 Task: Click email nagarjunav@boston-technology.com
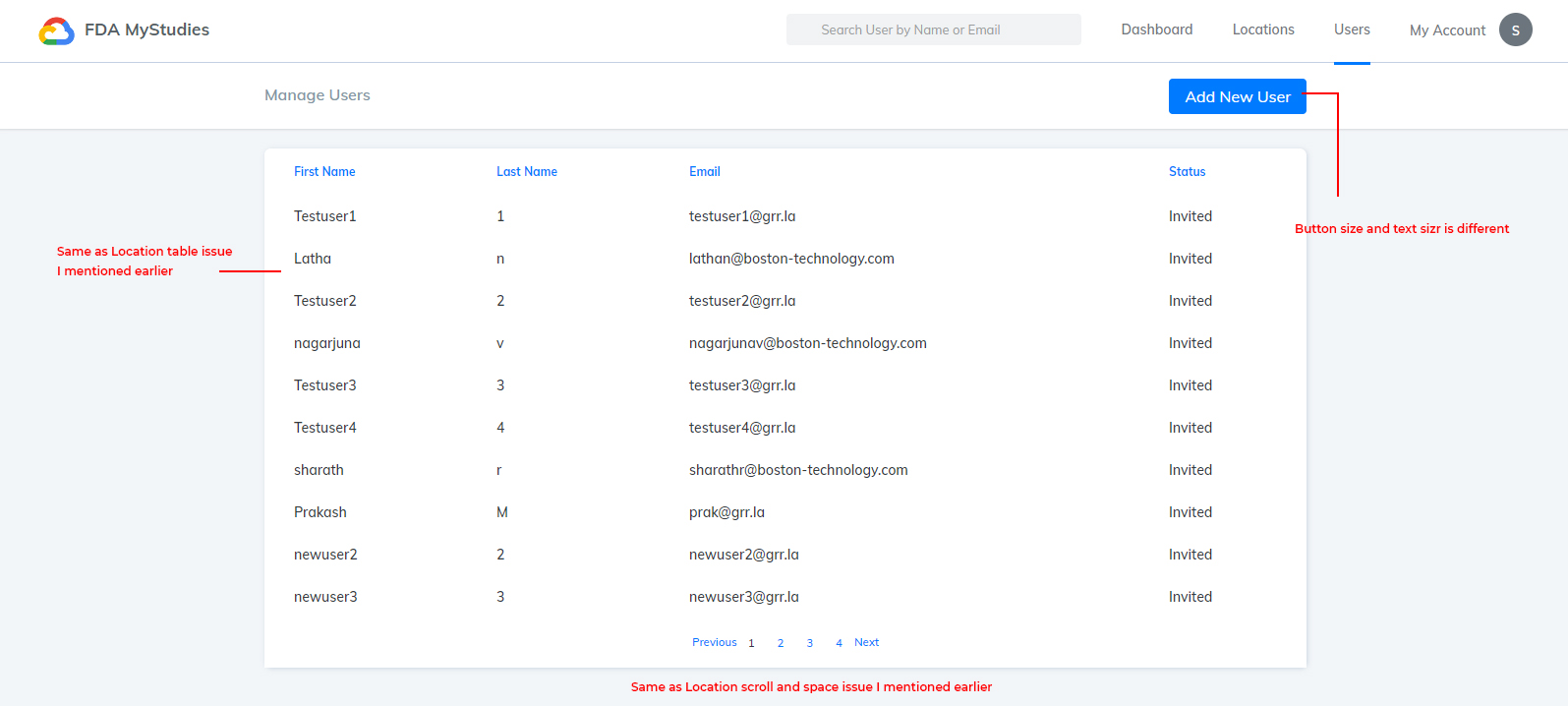[x=808, y=343]
